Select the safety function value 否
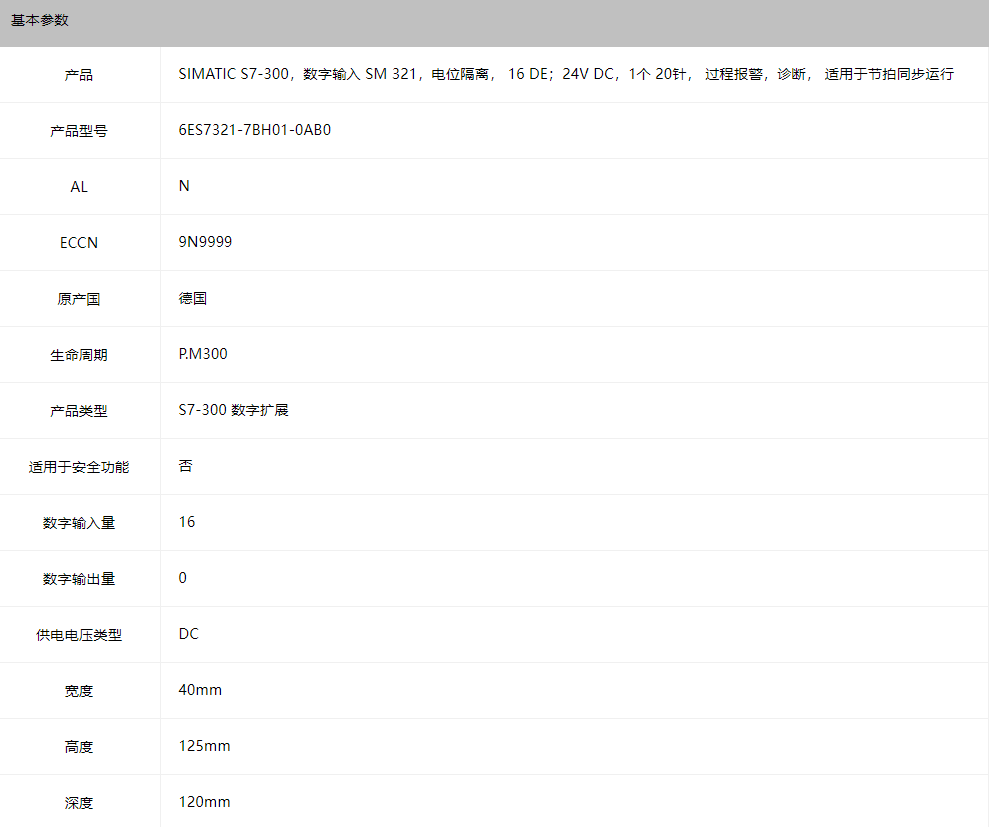The image size is (989, 827). pos(185,466)
